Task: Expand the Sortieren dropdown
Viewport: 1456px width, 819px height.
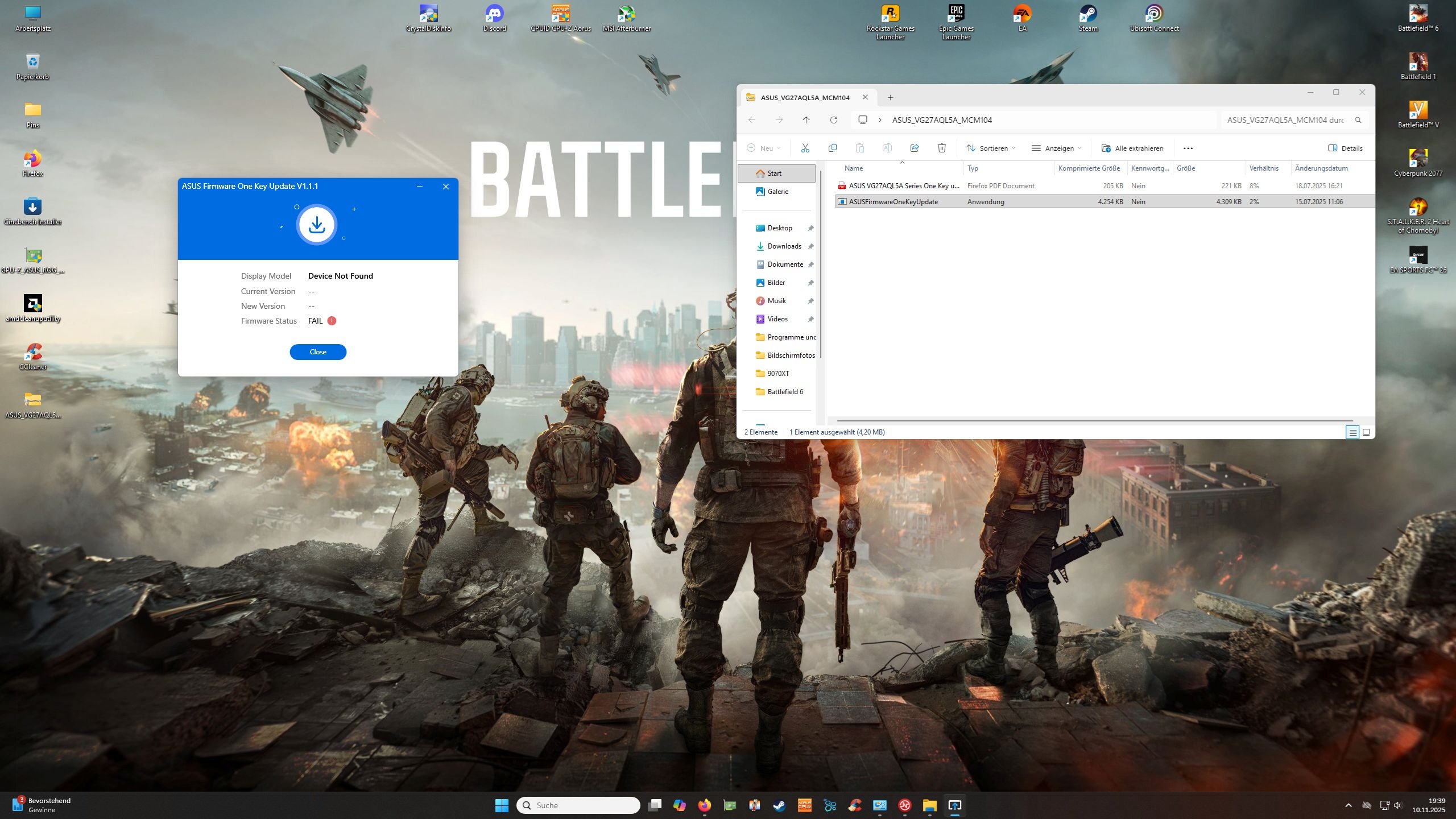Action: pyautogui.click(x=990, y=148)
